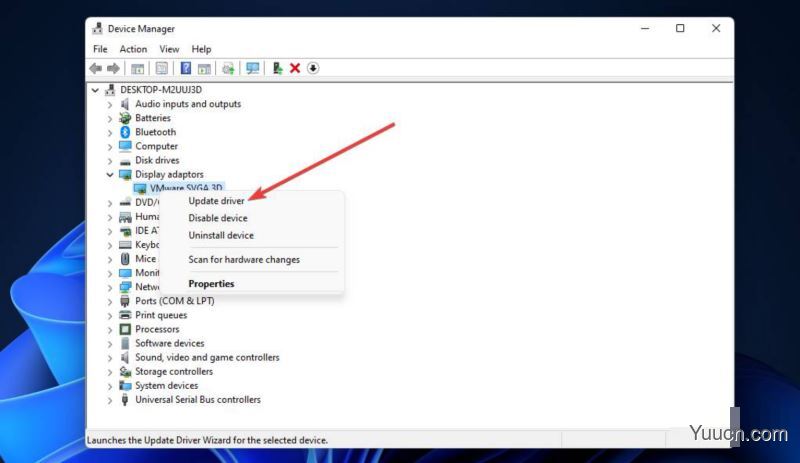Expand the Batteries chevron
The height and width of the screenshot is (463, 800).
click(x=110, y=118)
